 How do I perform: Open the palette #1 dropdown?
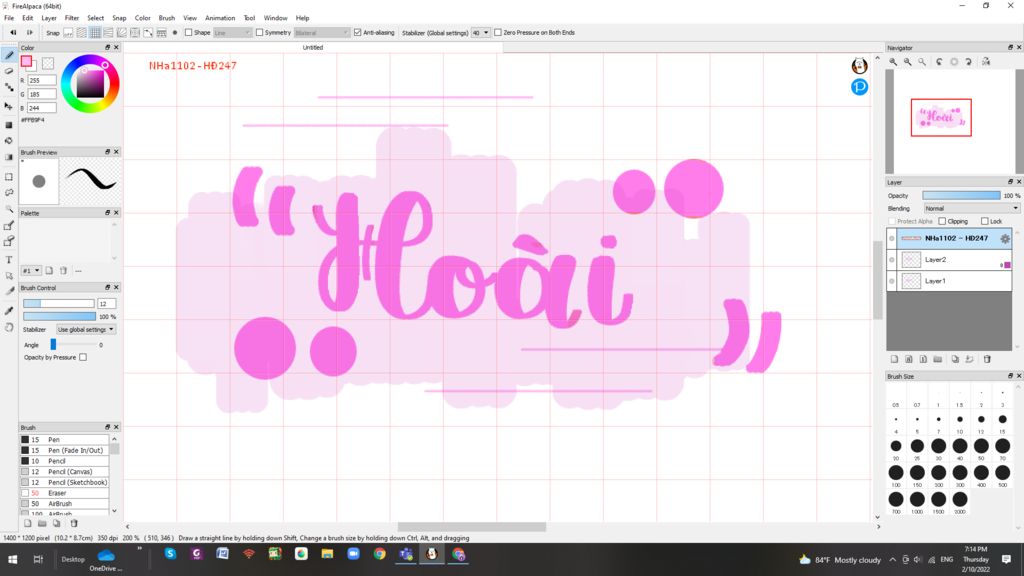[31, 270]
